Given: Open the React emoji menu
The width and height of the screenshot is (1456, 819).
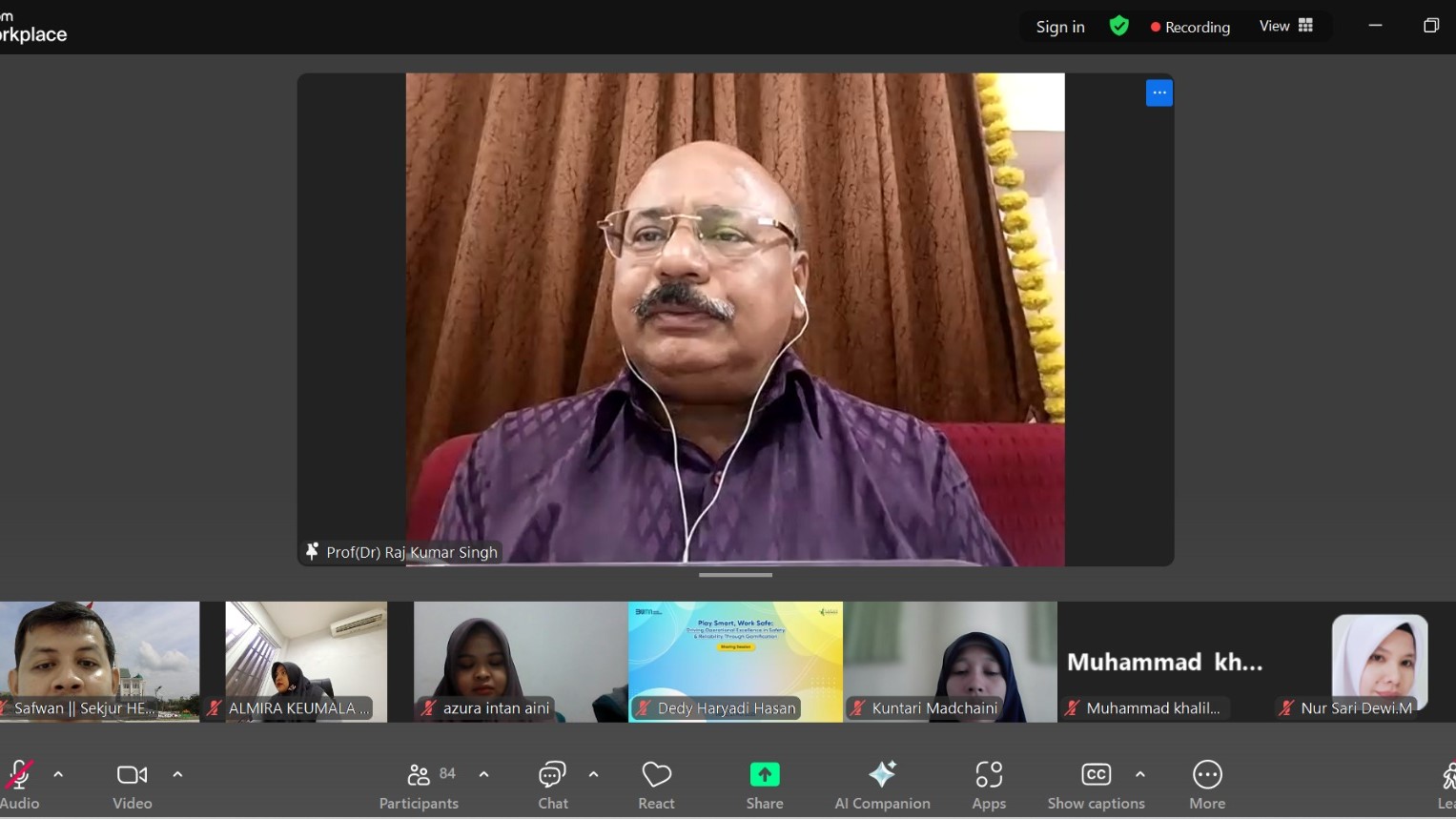Looking at the screenshot, I should 656,786.
